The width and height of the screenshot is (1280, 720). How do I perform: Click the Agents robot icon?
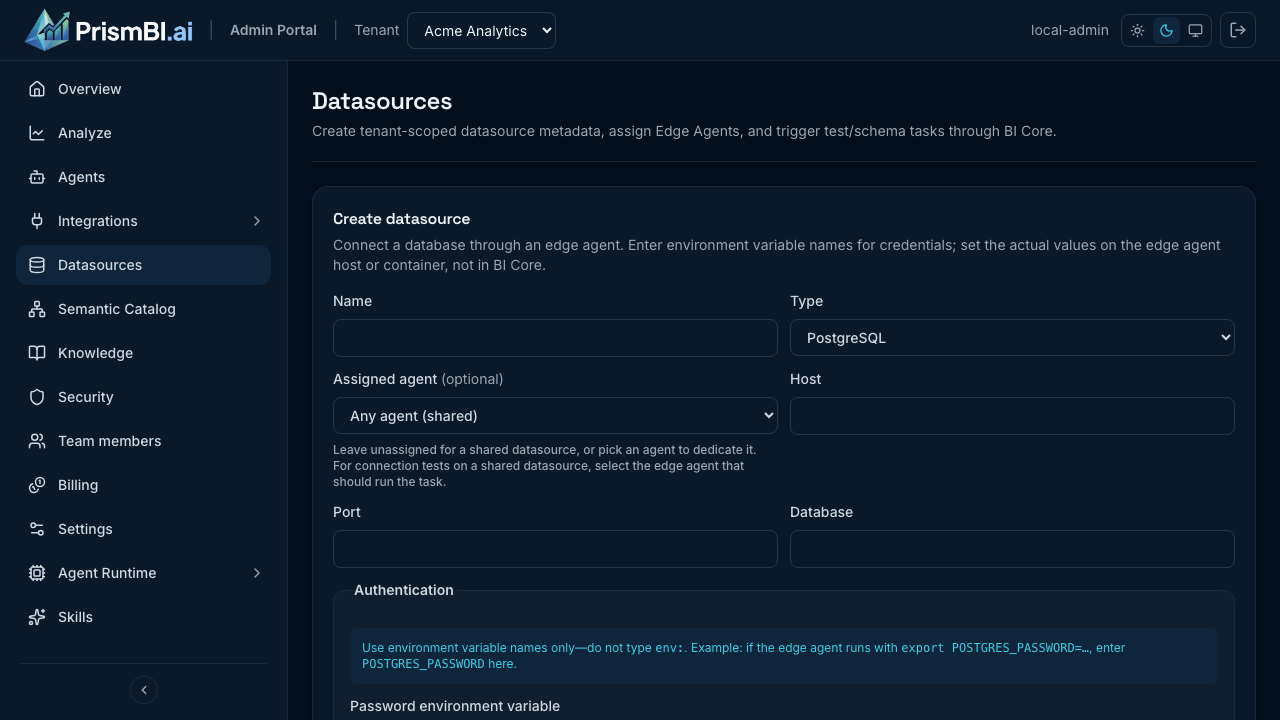[x=37, y=177]
